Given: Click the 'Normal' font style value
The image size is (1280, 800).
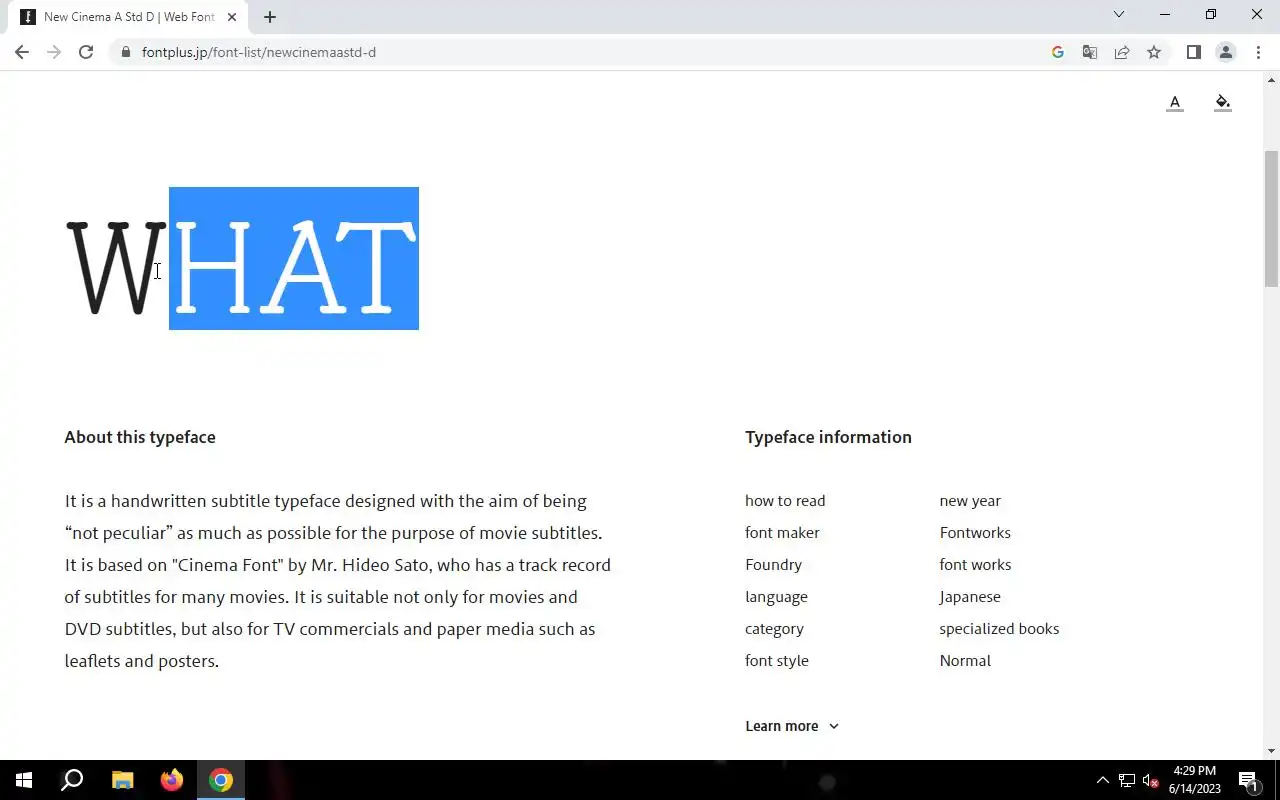Looking at the screenshot, I should coord(965,661).
